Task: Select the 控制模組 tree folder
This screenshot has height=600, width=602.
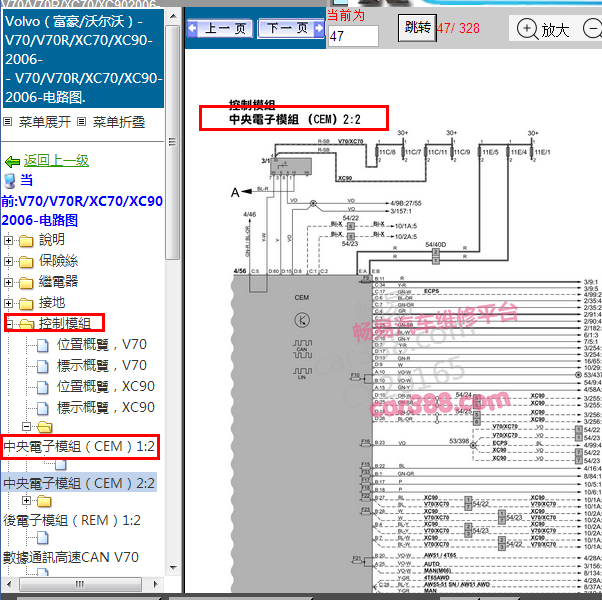Action: pos(64,323)
